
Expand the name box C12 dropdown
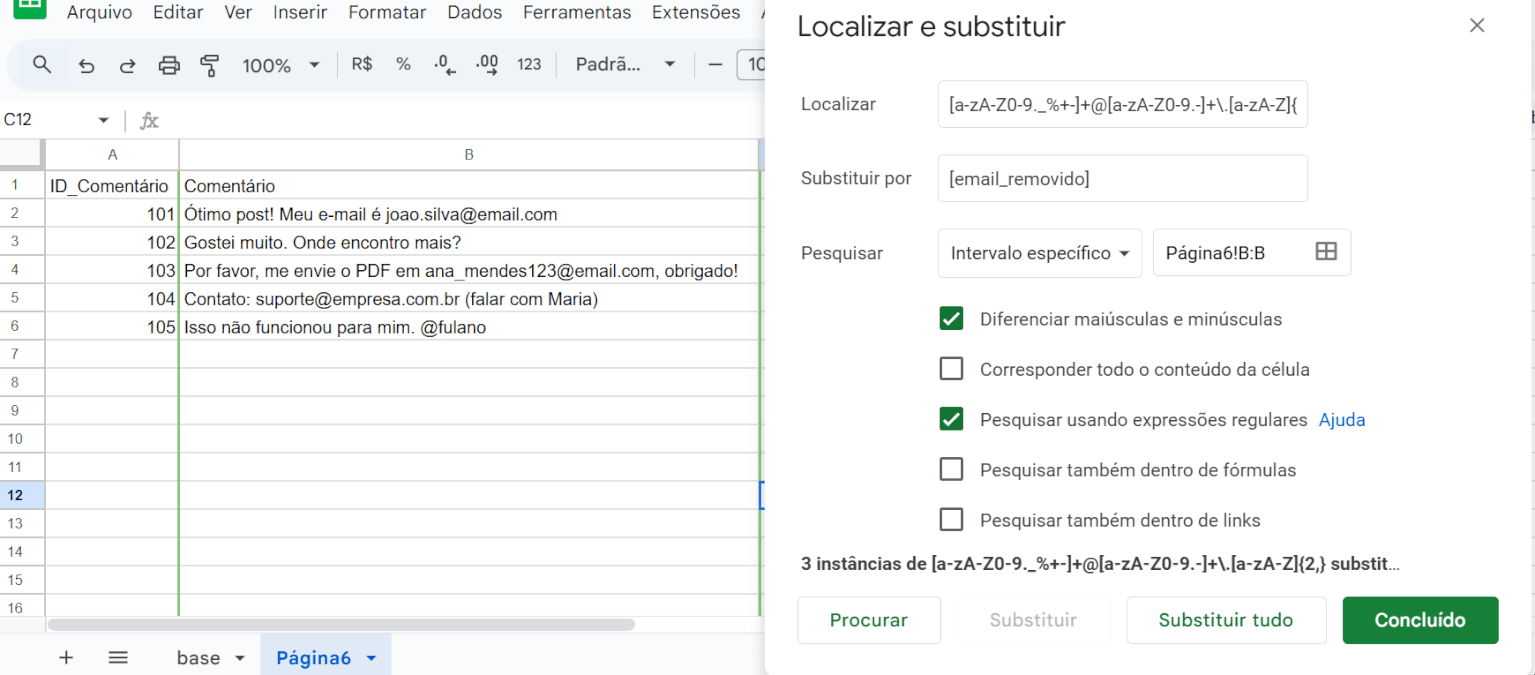coord(103,121)
